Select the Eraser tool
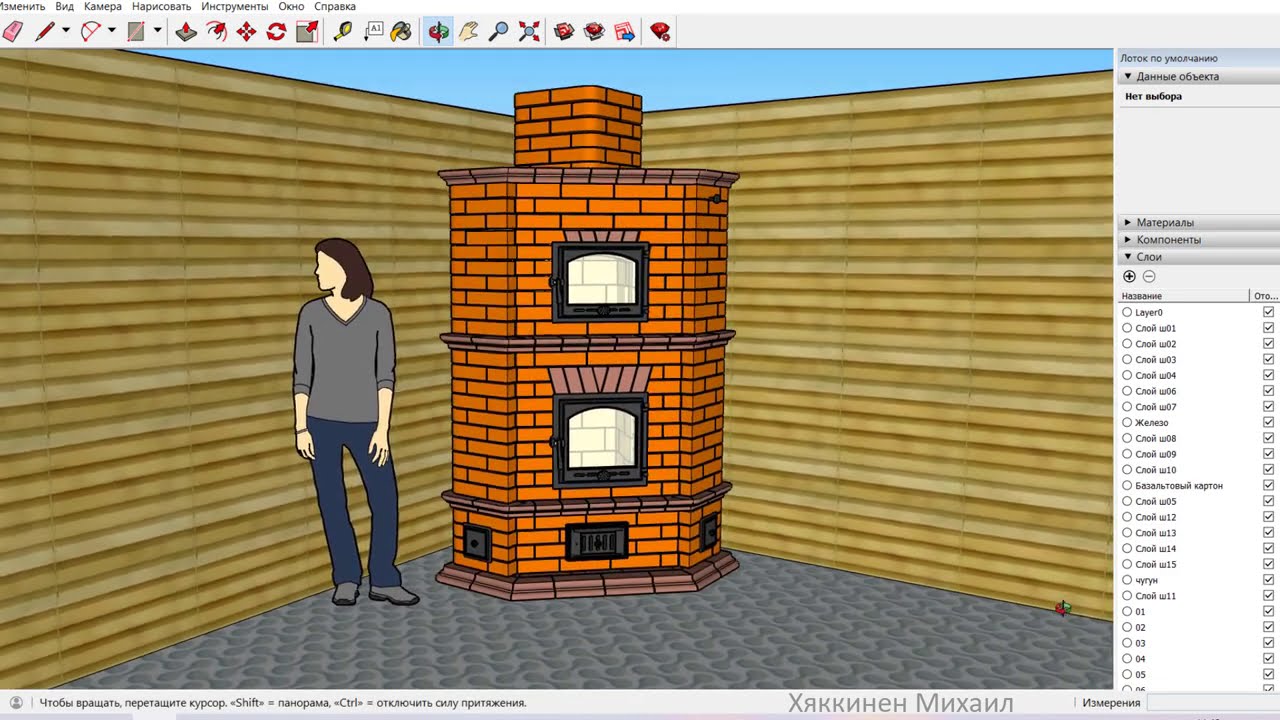The image size is (1280, 720). [13, 32]
